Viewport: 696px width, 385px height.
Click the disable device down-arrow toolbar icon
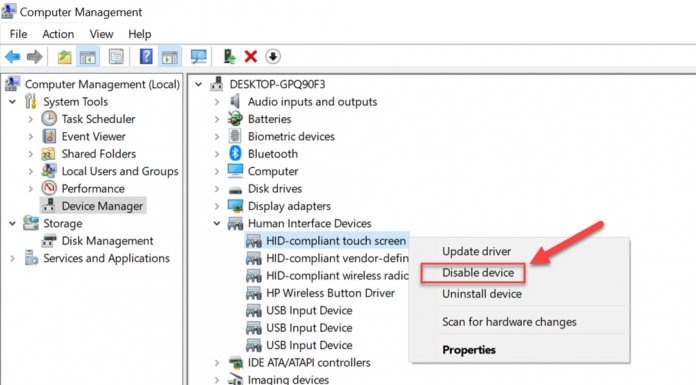pyautogui.click(x=273, y=56)
